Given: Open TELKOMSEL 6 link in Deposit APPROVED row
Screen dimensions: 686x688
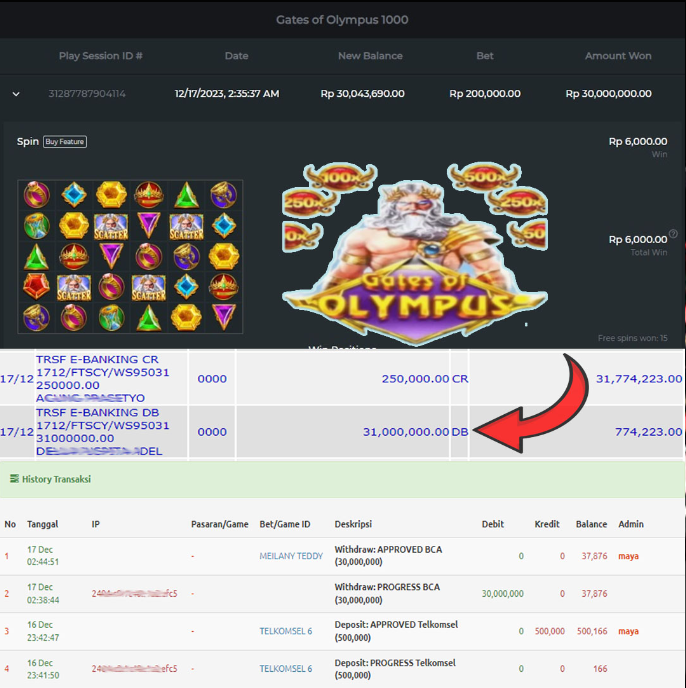Looking at the screenshot, I should click(x=286, y=631).
